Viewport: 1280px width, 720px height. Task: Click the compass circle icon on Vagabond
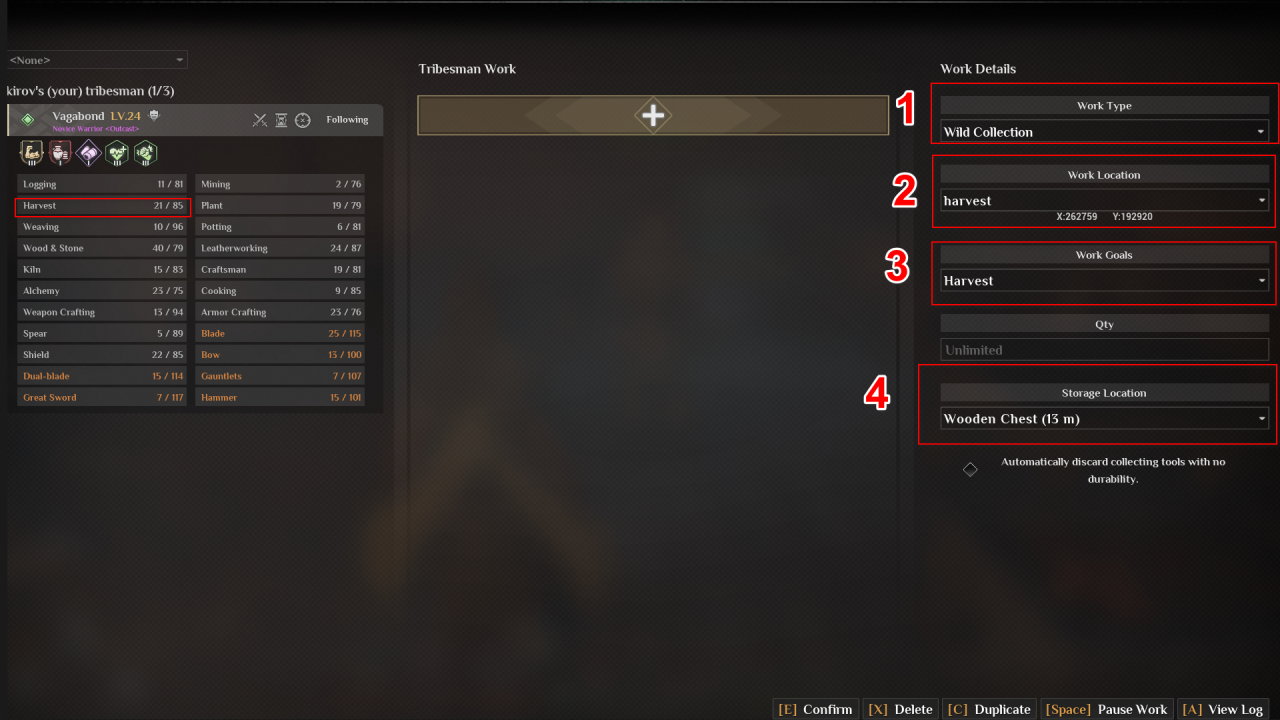[x=303, y=120]
